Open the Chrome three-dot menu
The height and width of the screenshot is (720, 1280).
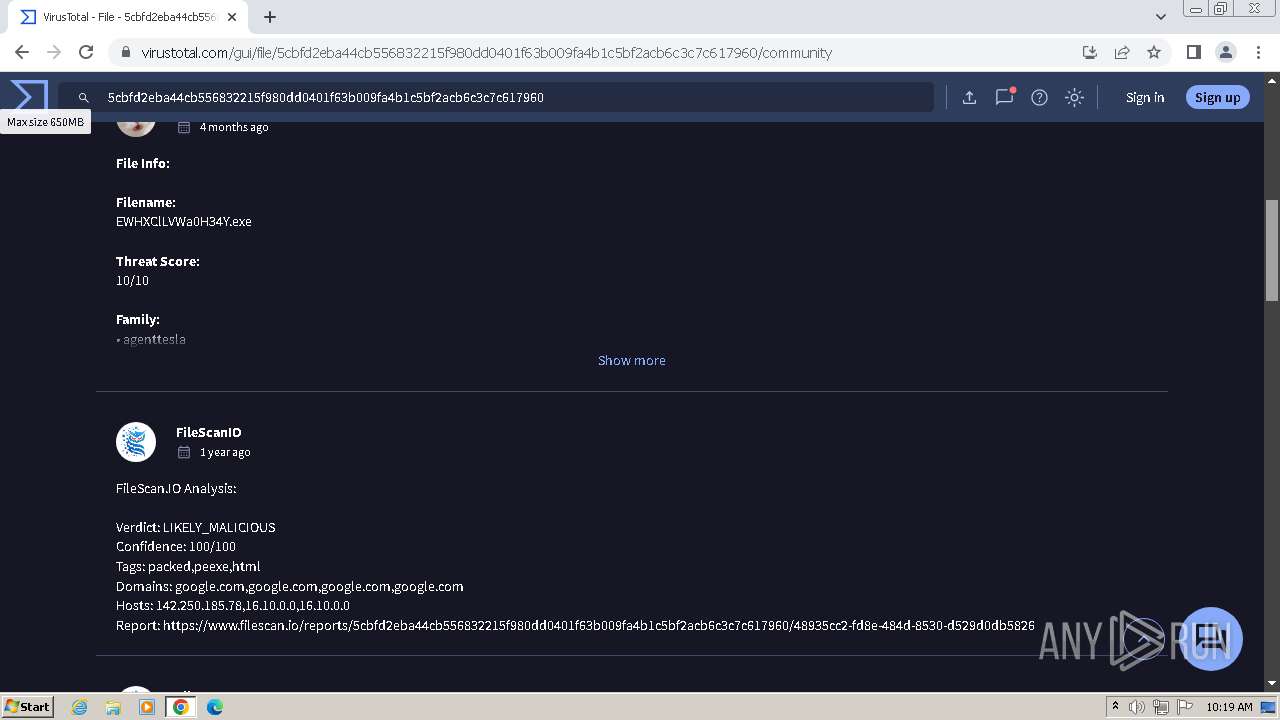[x=1257, y=52]
